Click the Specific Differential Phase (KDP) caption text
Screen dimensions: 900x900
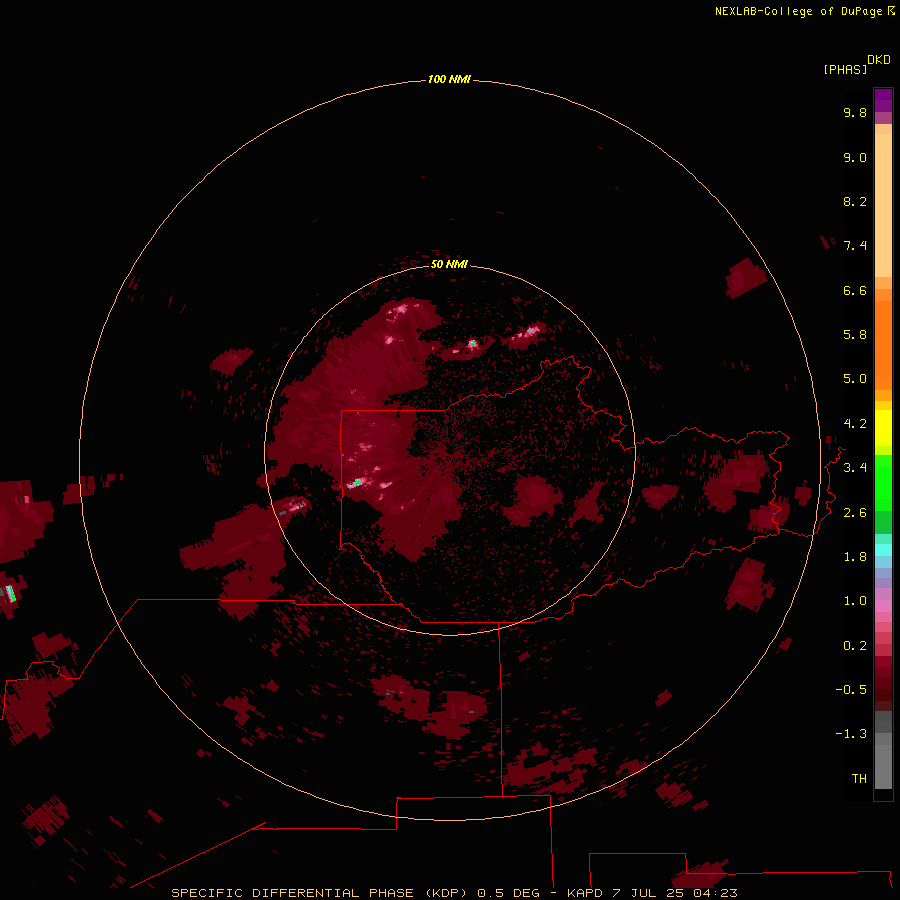coord(318,893)
